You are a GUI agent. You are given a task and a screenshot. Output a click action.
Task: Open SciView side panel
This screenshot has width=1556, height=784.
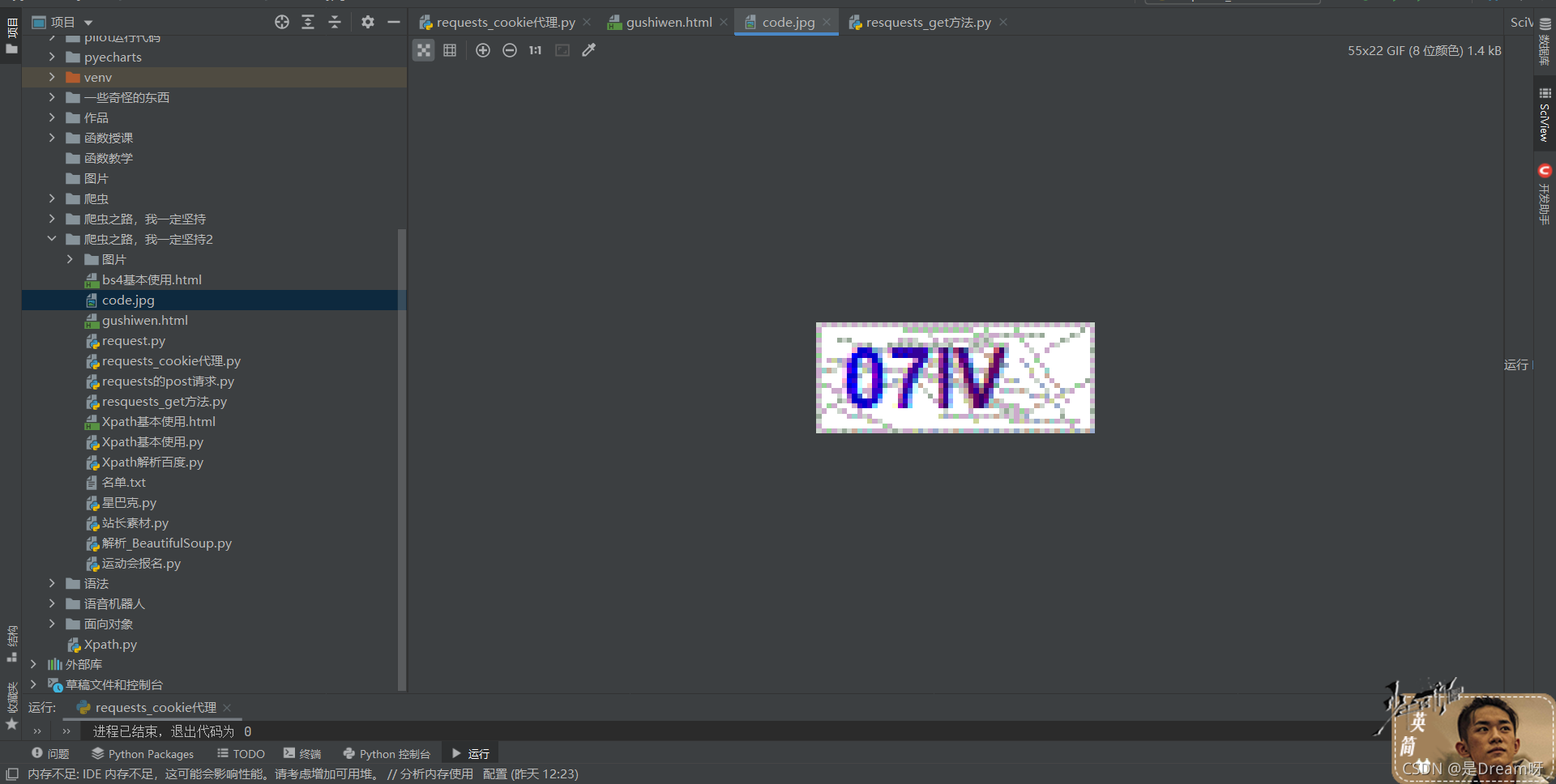pyautogui.click(x=1545, y=113)
